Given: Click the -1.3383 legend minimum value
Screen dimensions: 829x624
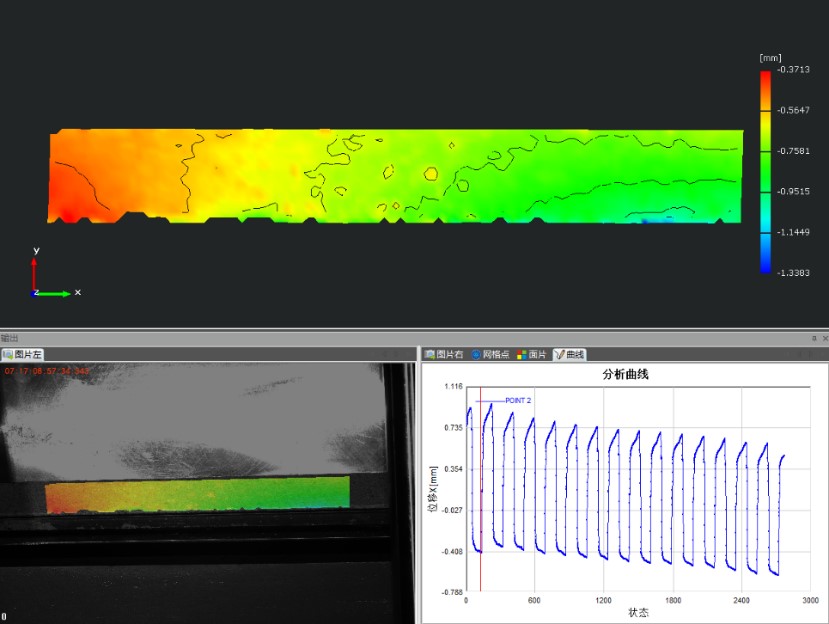Looking at the screenshot, I should pos(793,273).
